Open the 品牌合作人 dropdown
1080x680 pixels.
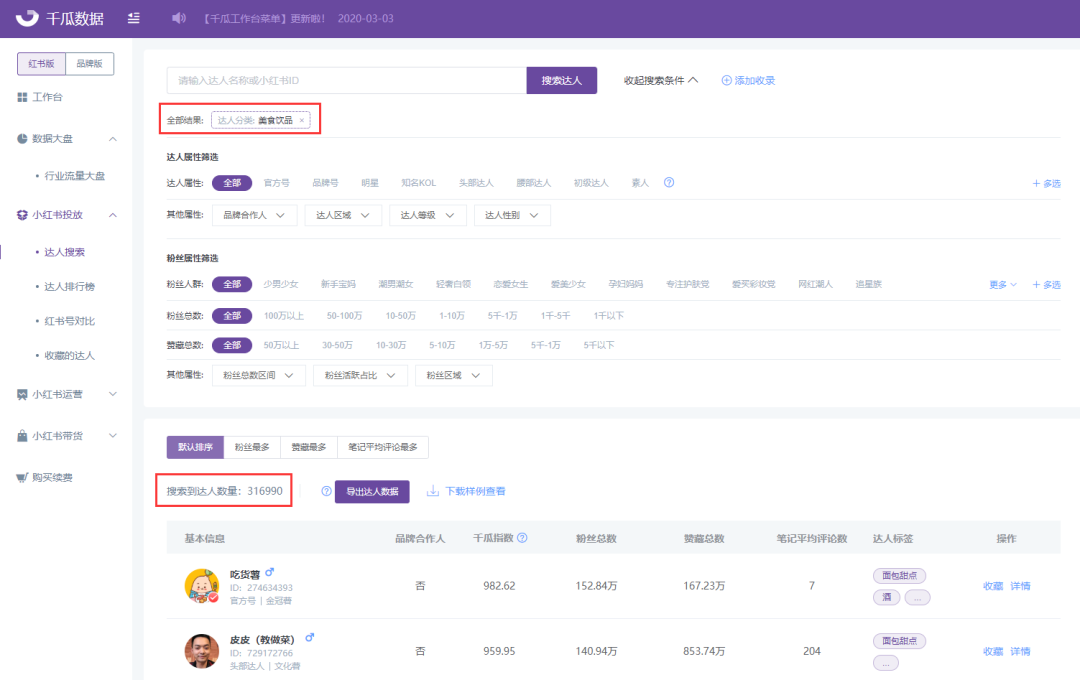(x=254, y=216)
